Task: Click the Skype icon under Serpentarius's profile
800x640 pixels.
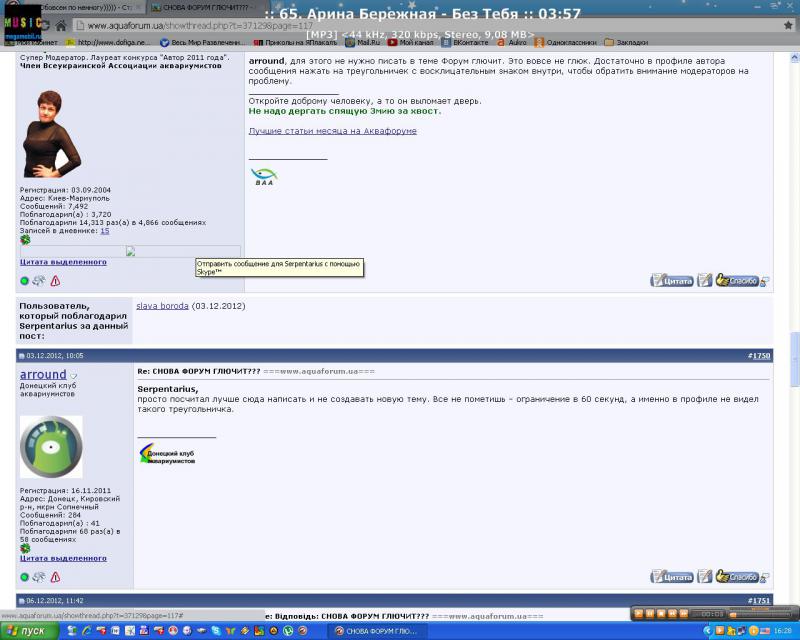Action: pos(39,281)
